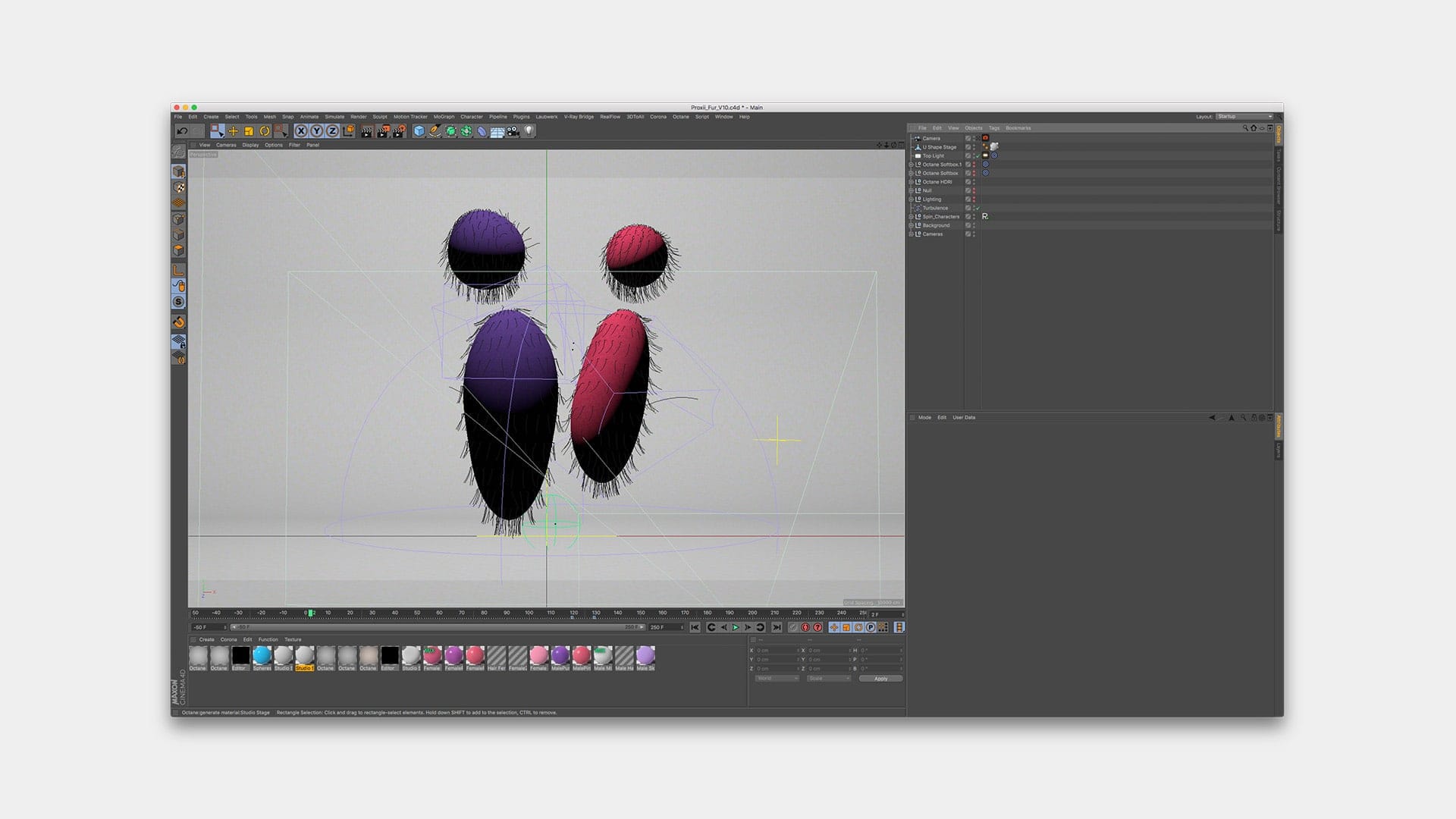Select the Scale tool

tap(249, 131)
